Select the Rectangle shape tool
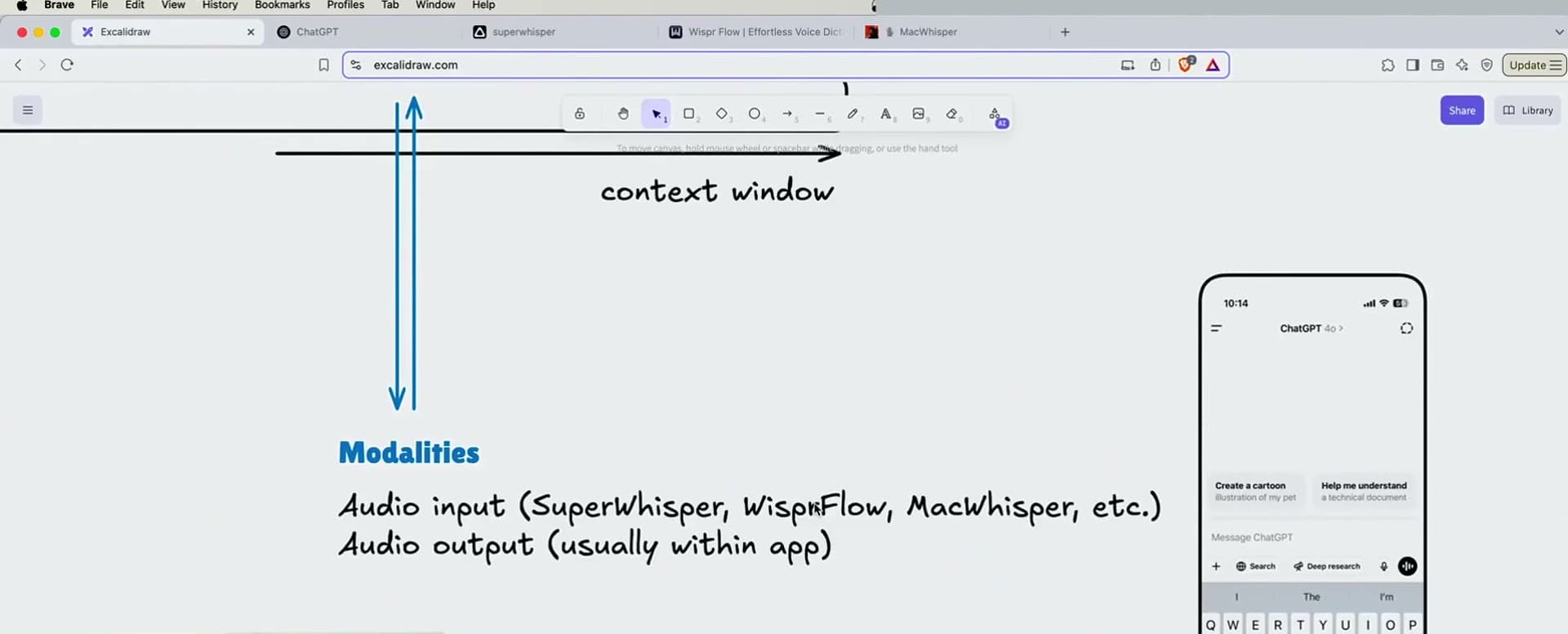The width and height of the screenshot is (1568, 634). pos(689,114)
